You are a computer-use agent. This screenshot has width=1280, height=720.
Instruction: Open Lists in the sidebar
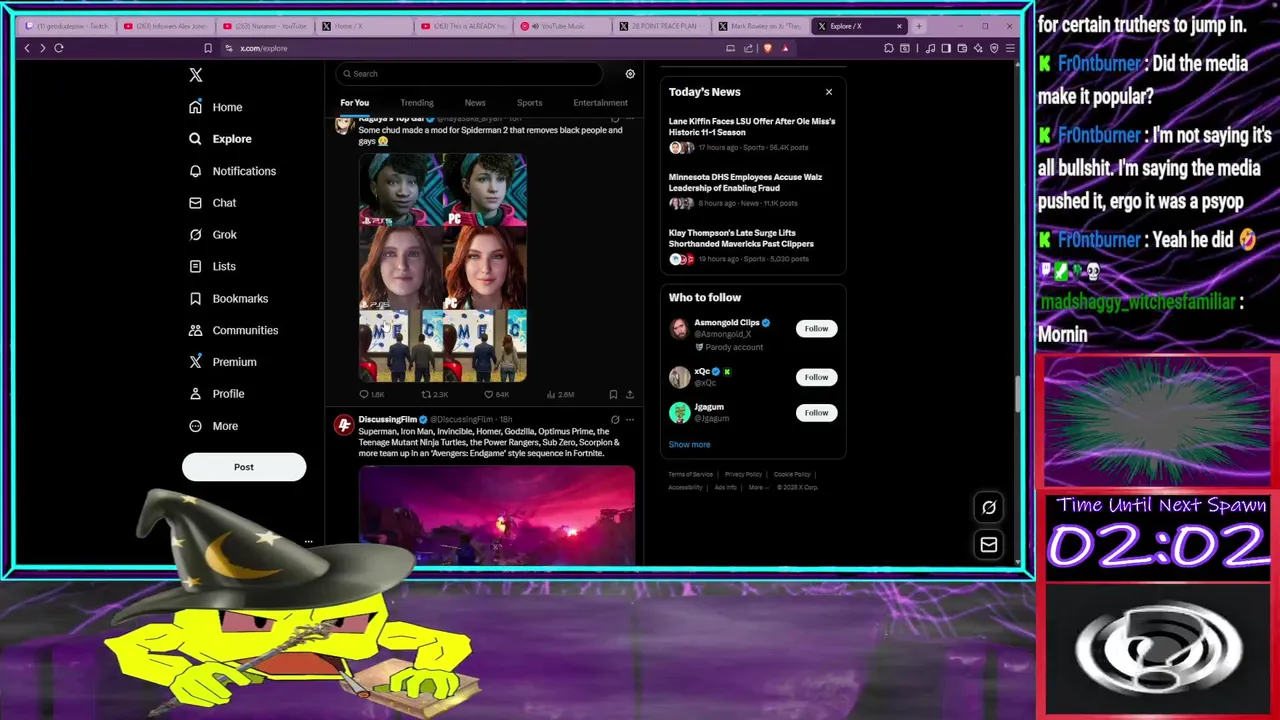click(x=212, y=267)
